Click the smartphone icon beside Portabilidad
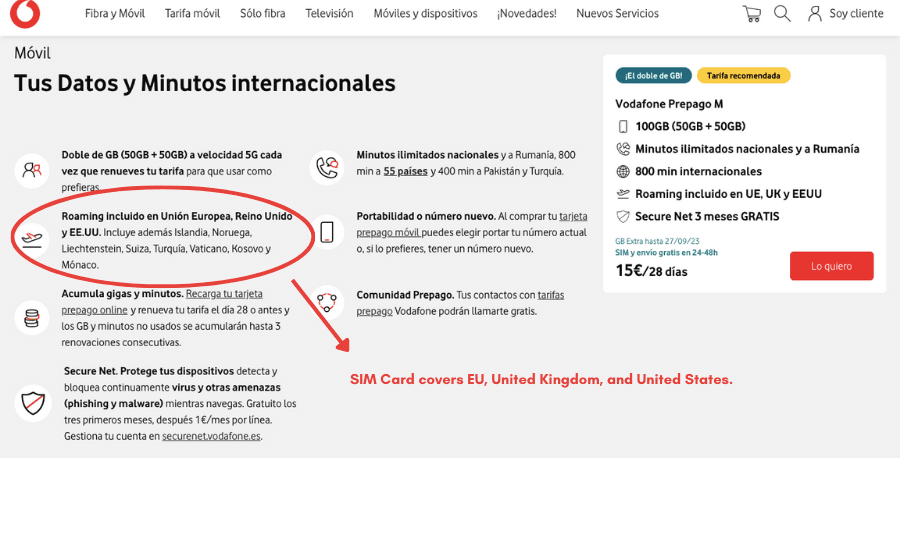Screen dimensions: 900x560 pyautogui.click(x=327, y=232)
